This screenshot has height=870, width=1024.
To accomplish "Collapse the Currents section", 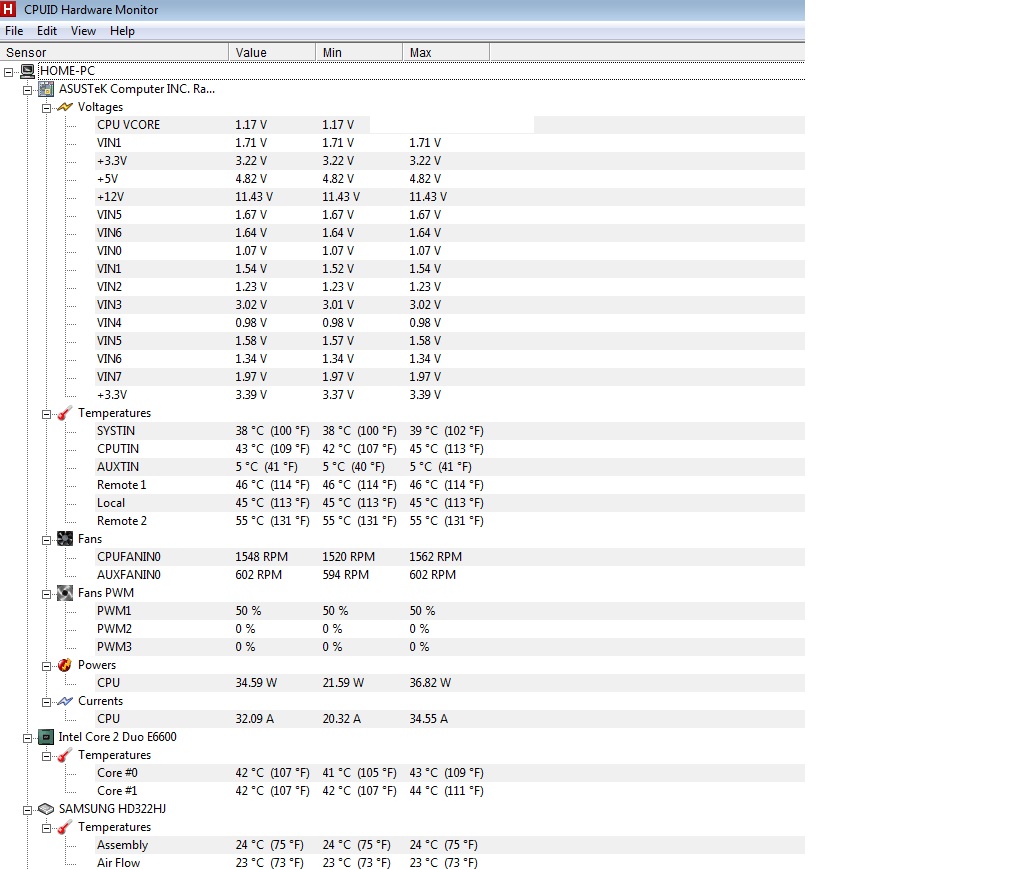I will [x=46, y=702].
